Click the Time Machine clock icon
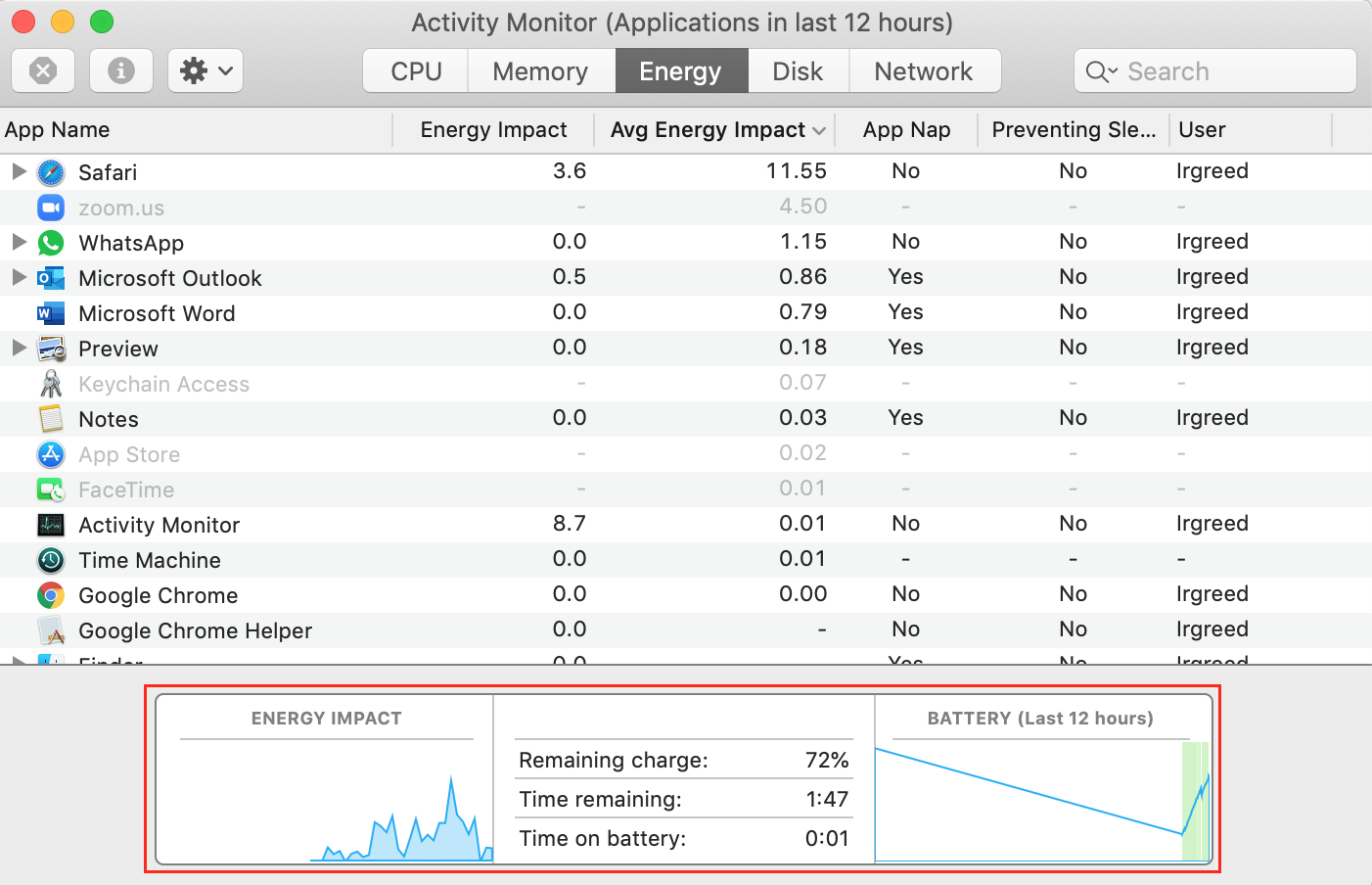 51,560
